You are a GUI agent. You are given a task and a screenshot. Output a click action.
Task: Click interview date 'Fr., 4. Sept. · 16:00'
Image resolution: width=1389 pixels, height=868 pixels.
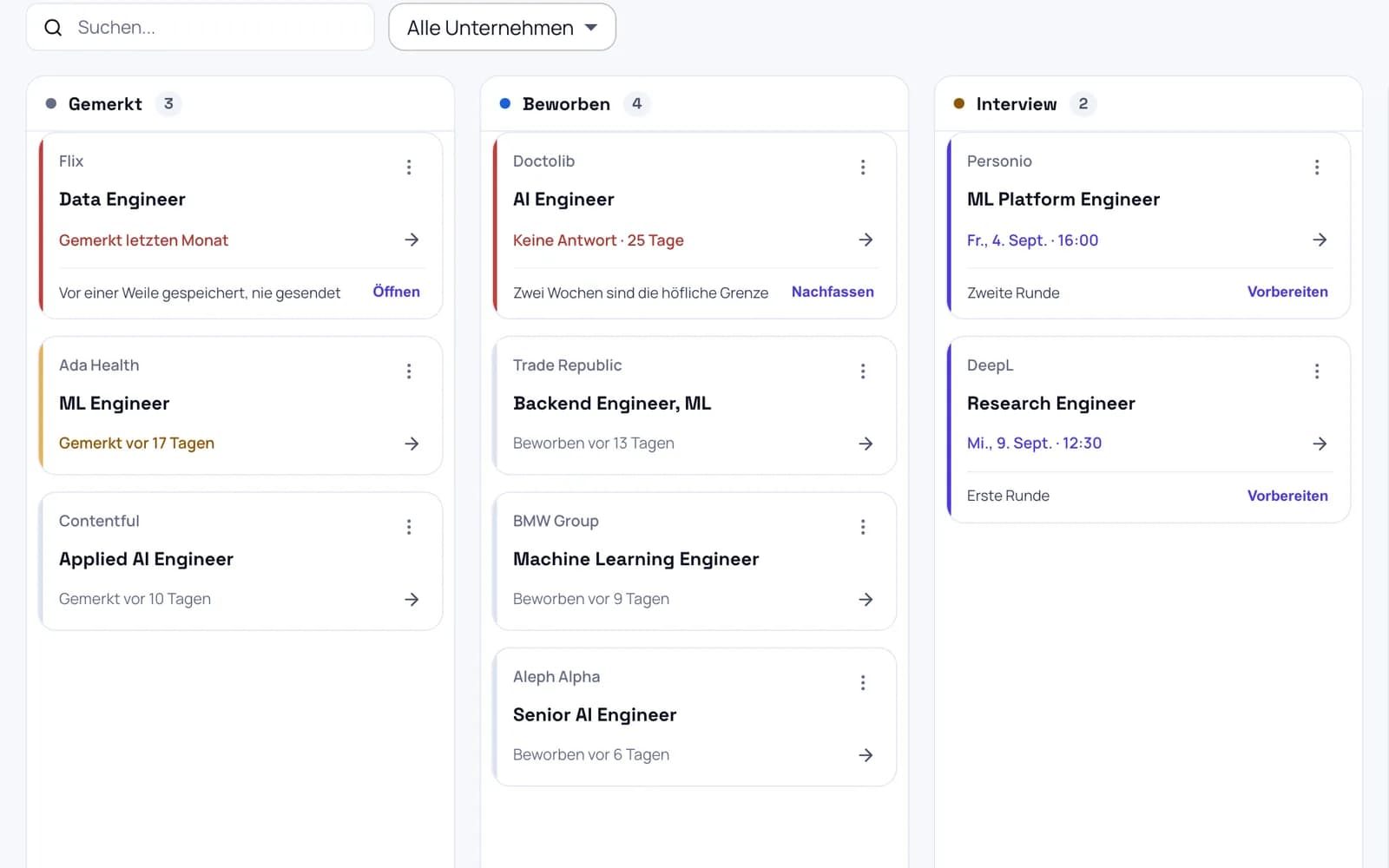coord(1033,240)
